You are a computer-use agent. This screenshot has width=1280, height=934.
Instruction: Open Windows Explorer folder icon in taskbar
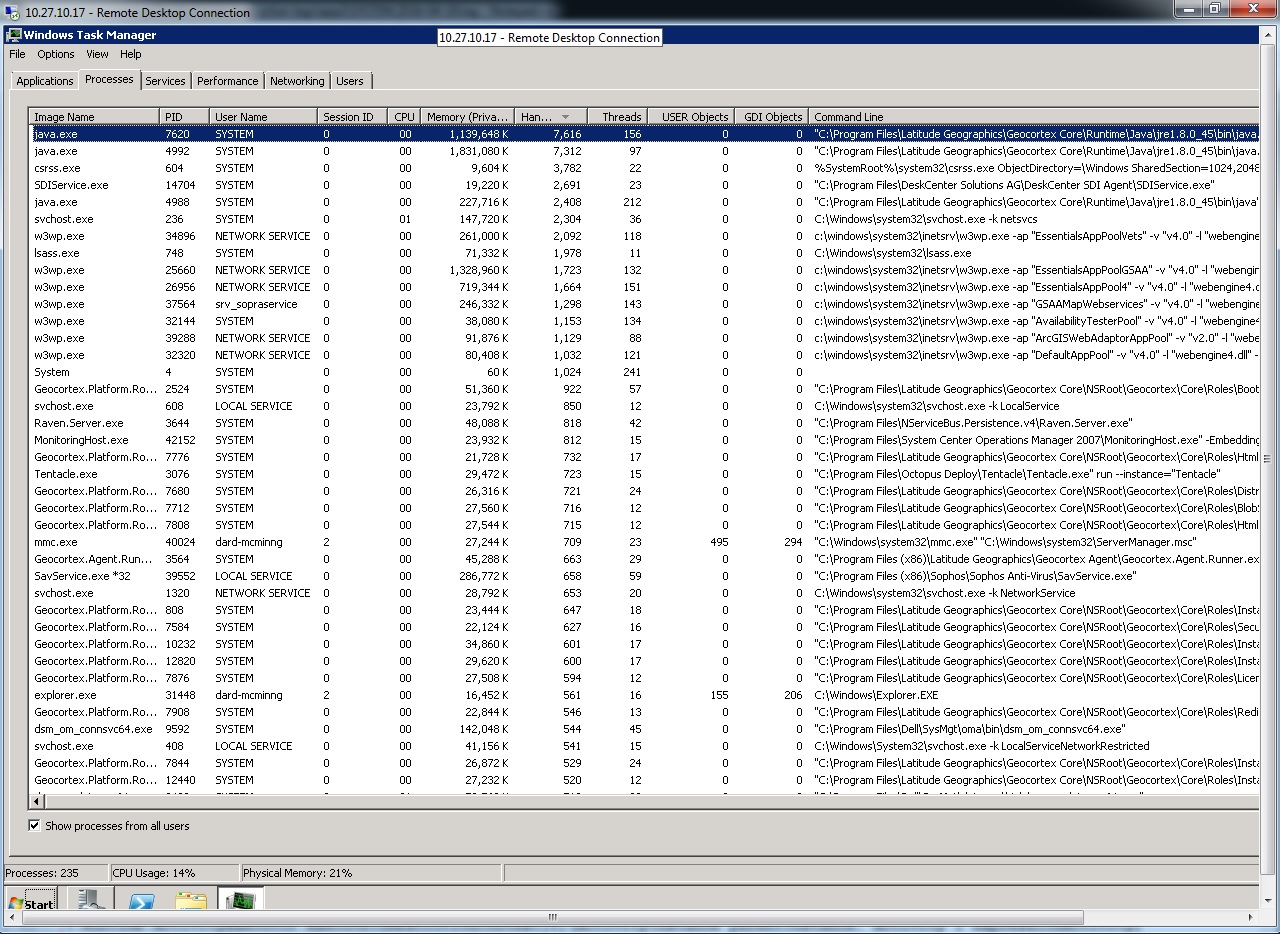(x=191, y=901)
